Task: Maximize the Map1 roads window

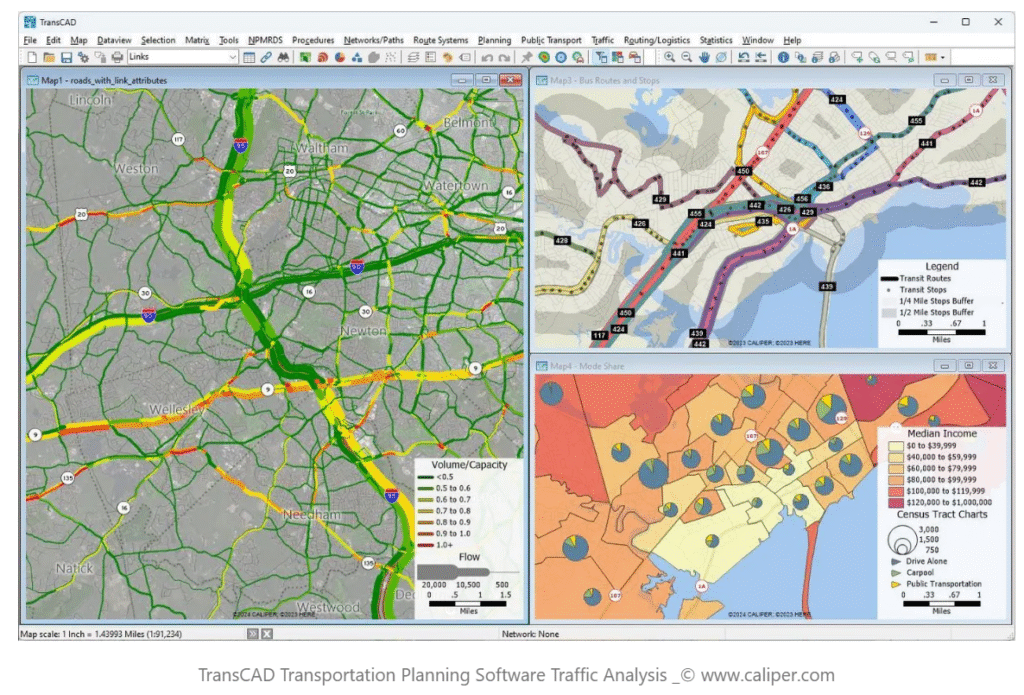Action: [x=486, y=80]
